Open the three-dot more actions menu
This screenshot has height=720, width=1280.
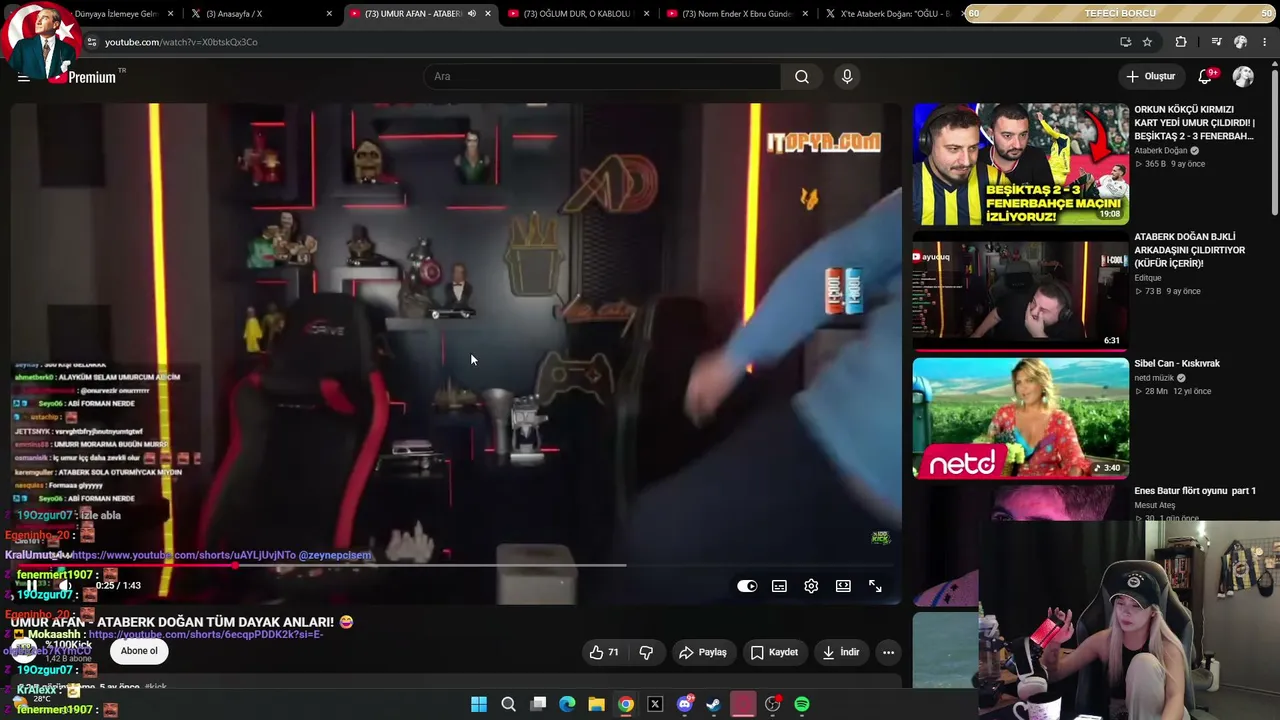(x=888, y=652)
